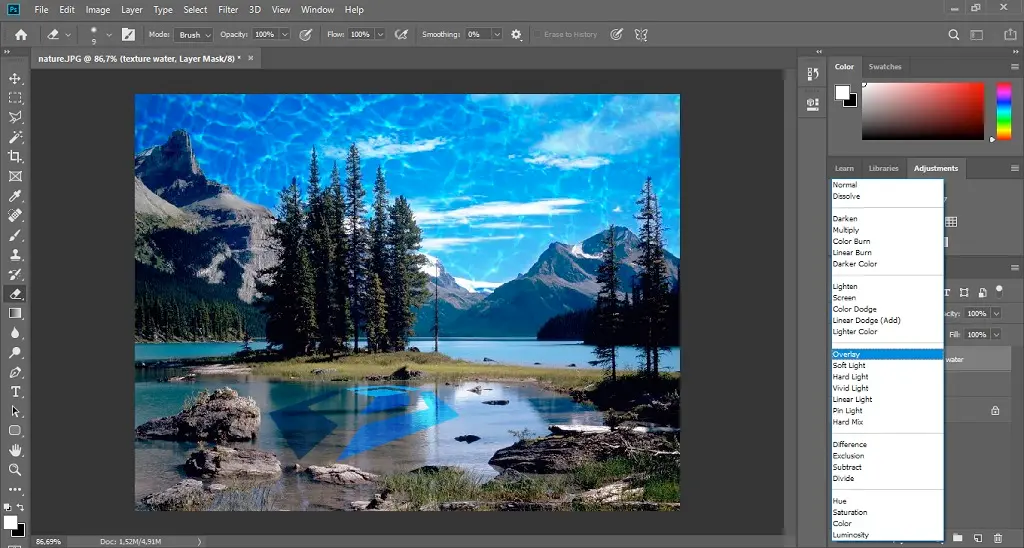Open the smoothing options gear
The height and width of the screenshot is (548, 1024).
(x=517, y=35)
